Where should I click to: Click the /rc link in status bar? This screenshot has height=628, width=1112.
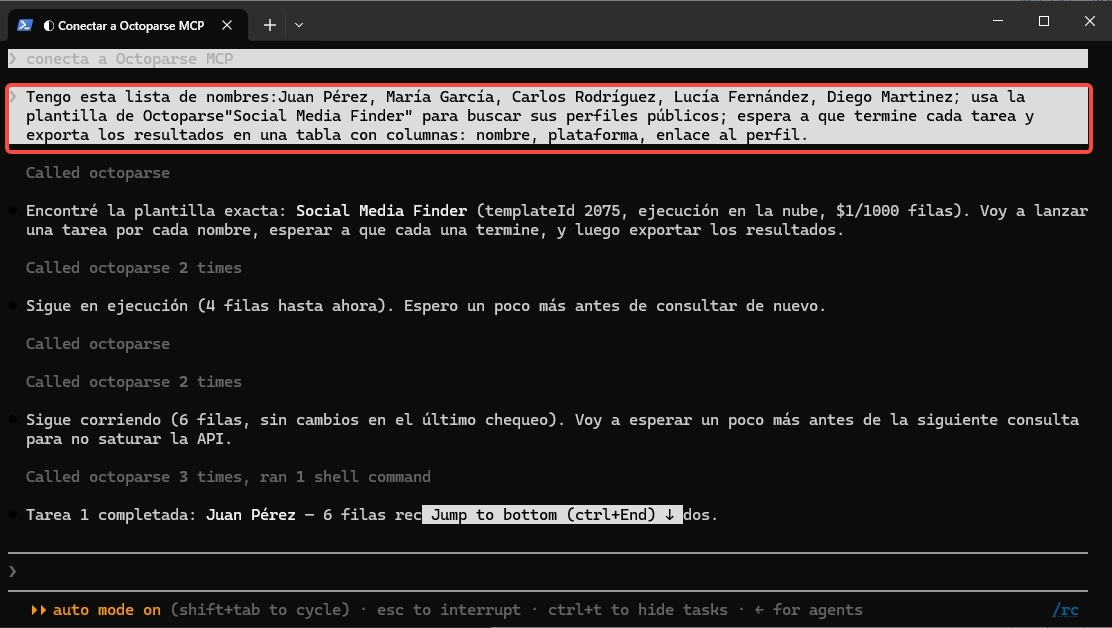tap(1065, 610)
